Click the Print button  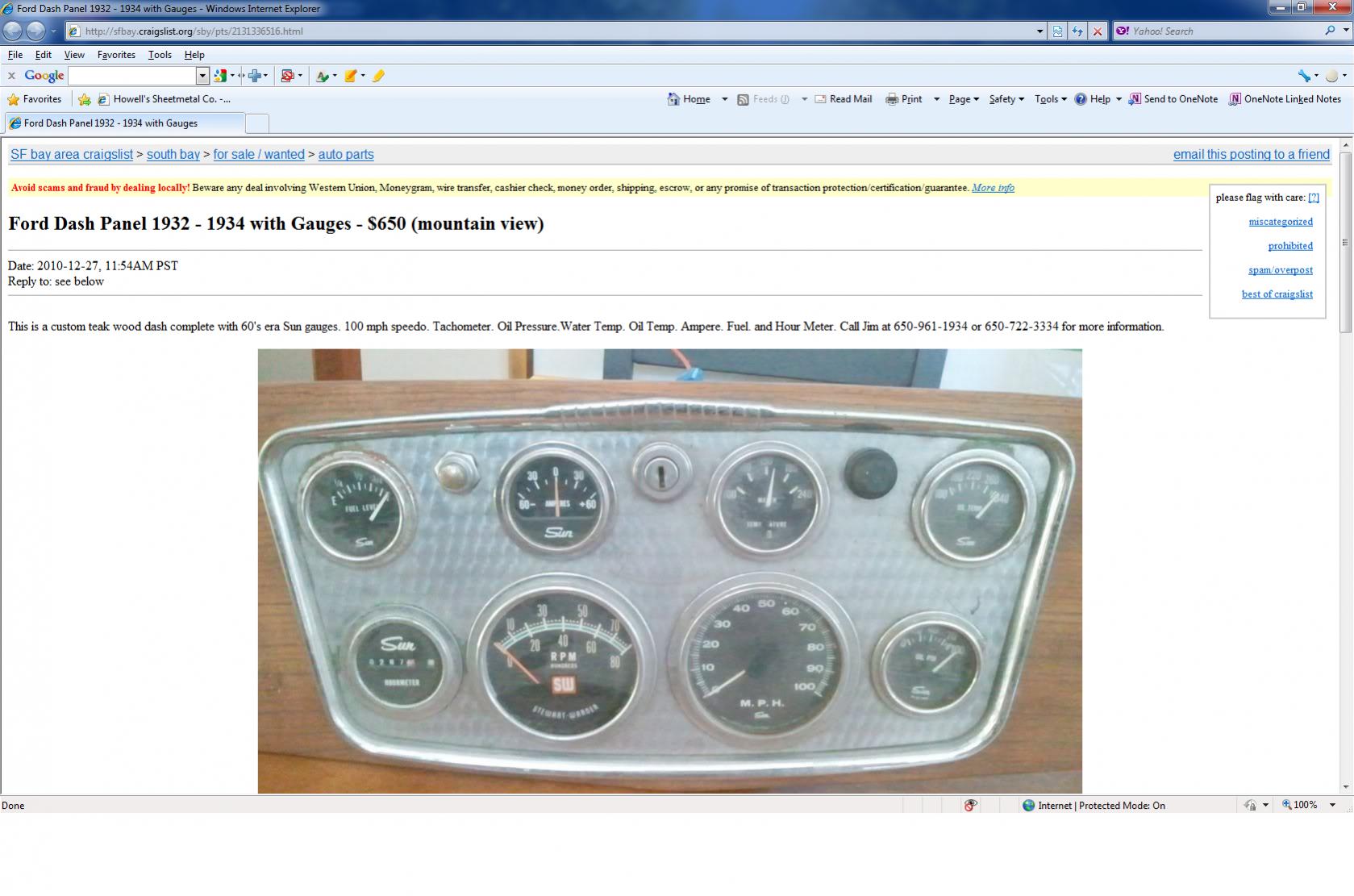click(x=904, y=99)
